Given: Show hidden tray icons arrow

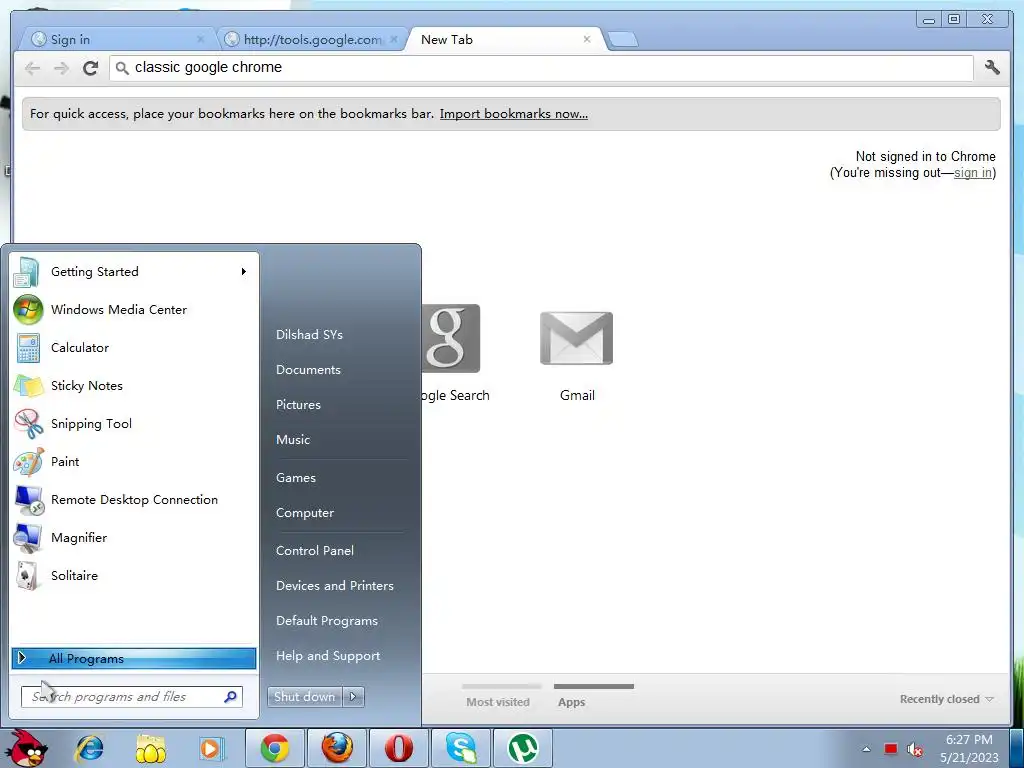Looking at the screenshot, I should [866, 749].
